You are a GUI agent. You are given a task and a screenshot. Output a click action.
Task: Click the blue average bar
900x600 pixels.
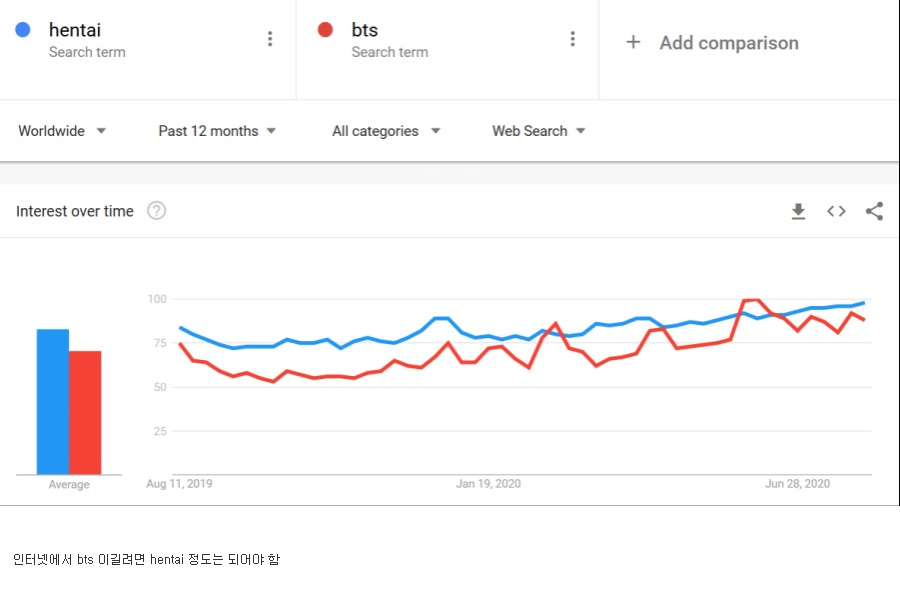pos(53,401)
